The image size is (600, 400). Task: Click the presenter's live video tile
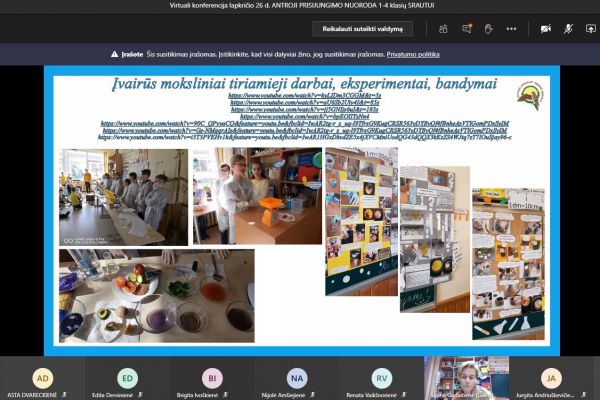[466, 378]
